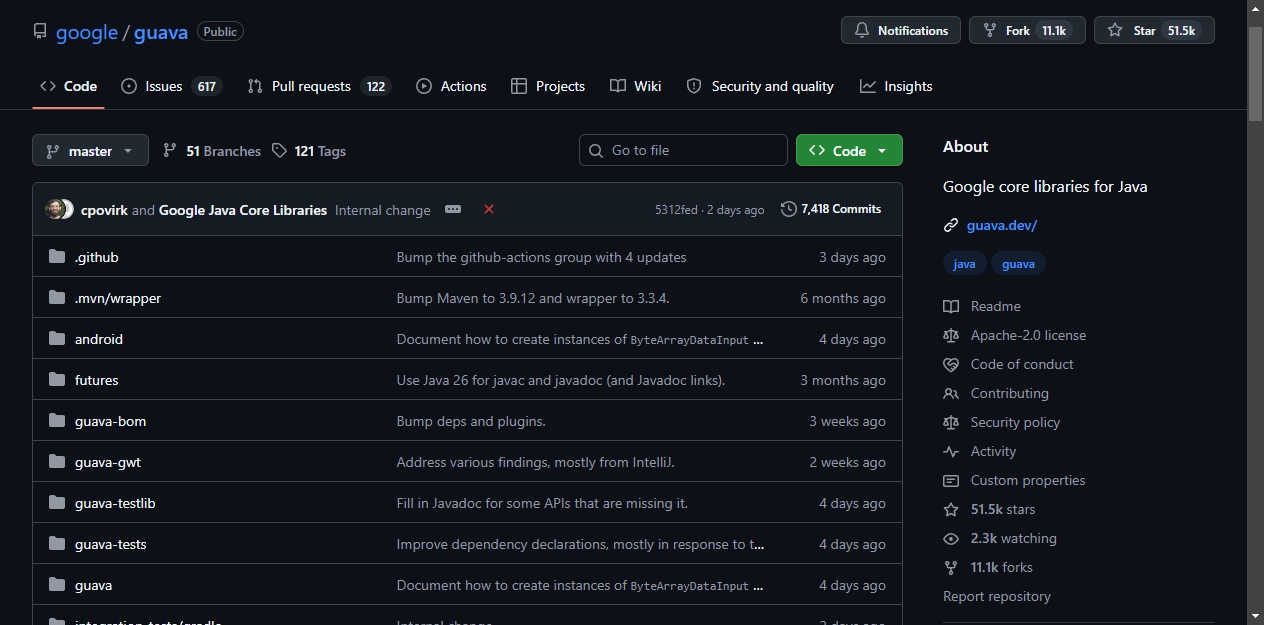Select the guava topic tag

(1018, 264)
